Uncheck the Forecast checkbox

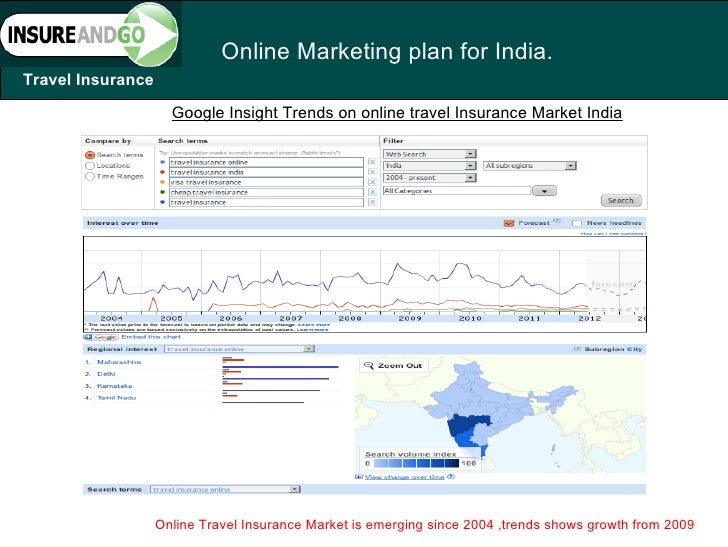tap(509, 223)
